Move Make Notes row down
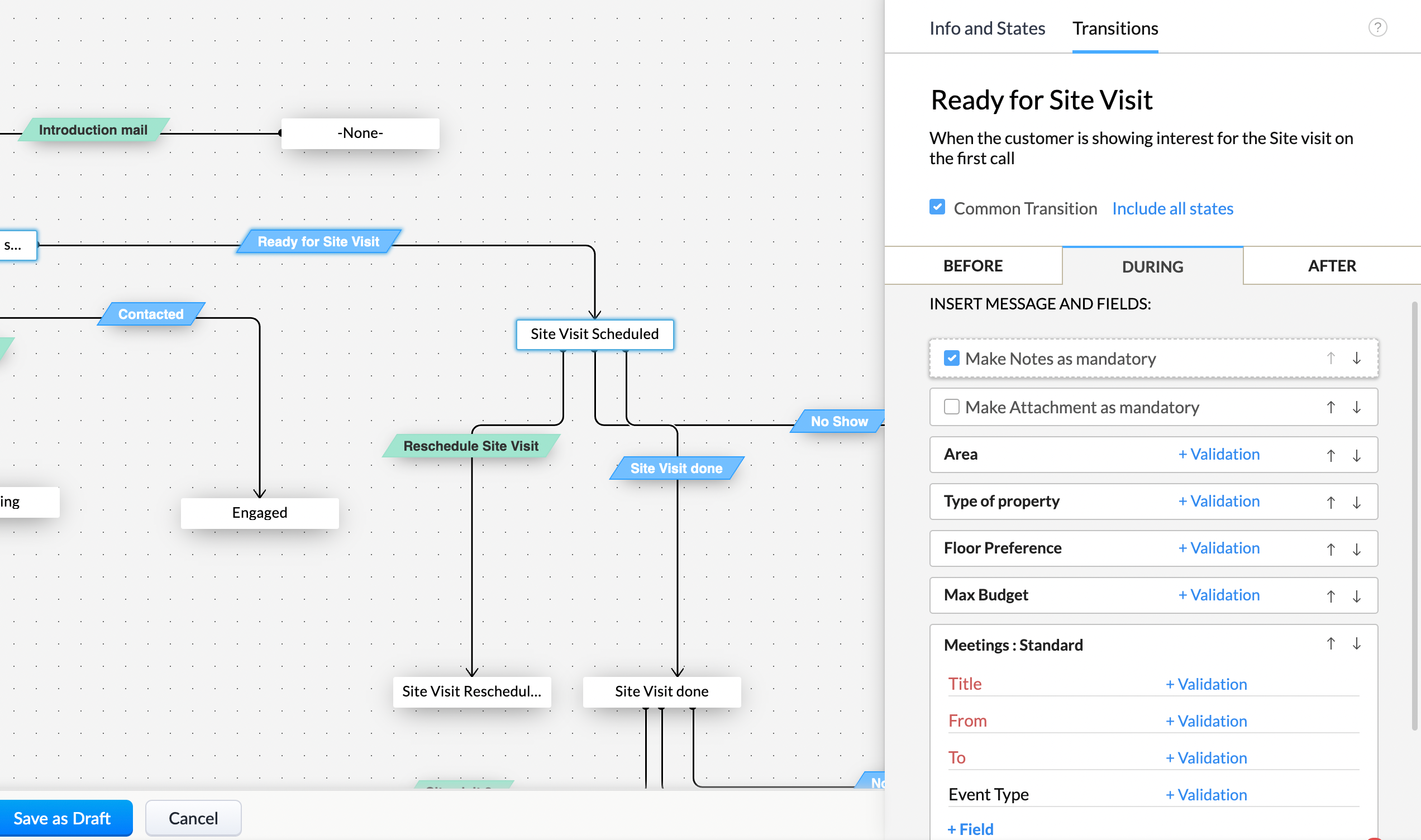The height and width of the screenshot is (840, 1421). pos(1356,359)
